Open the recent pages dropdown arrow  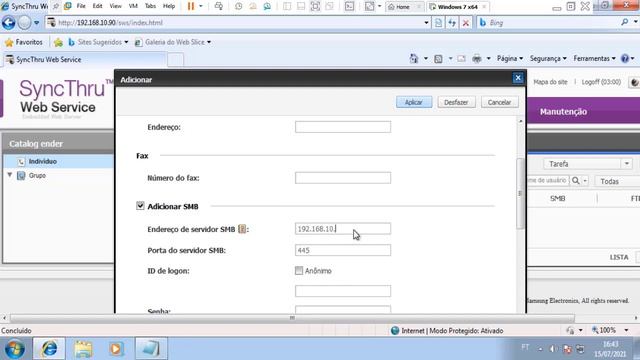click(36, 23)
